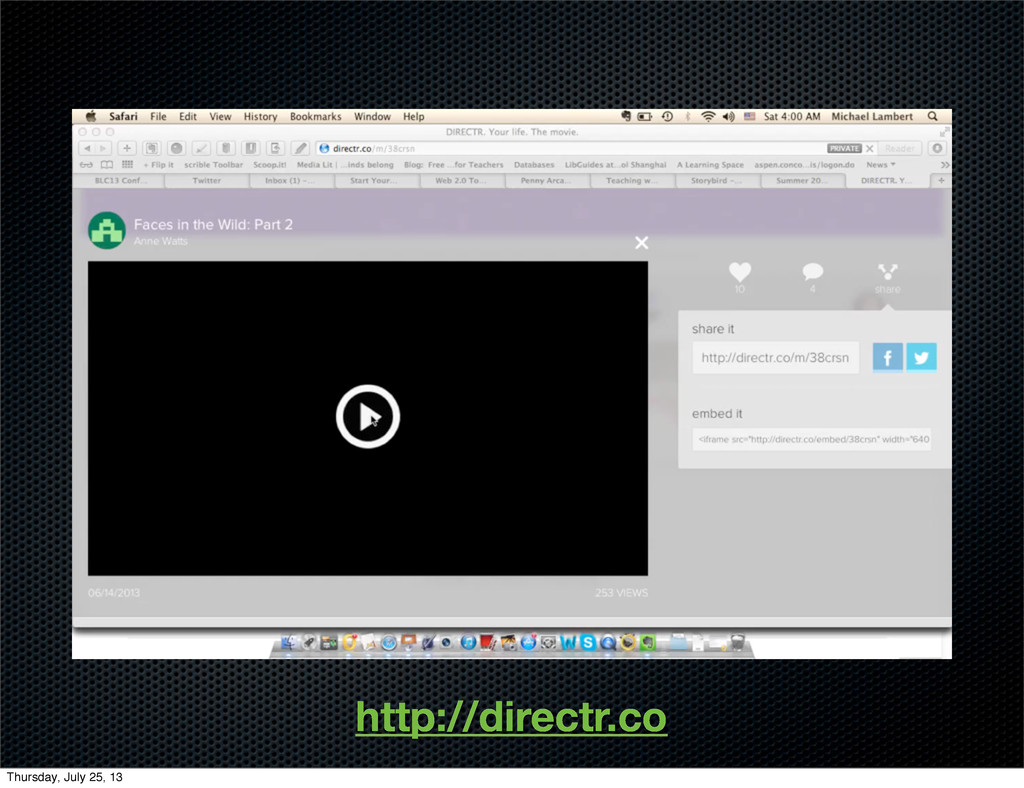
Task: Open Skype from the Dock
Action: tap(588, 642)
